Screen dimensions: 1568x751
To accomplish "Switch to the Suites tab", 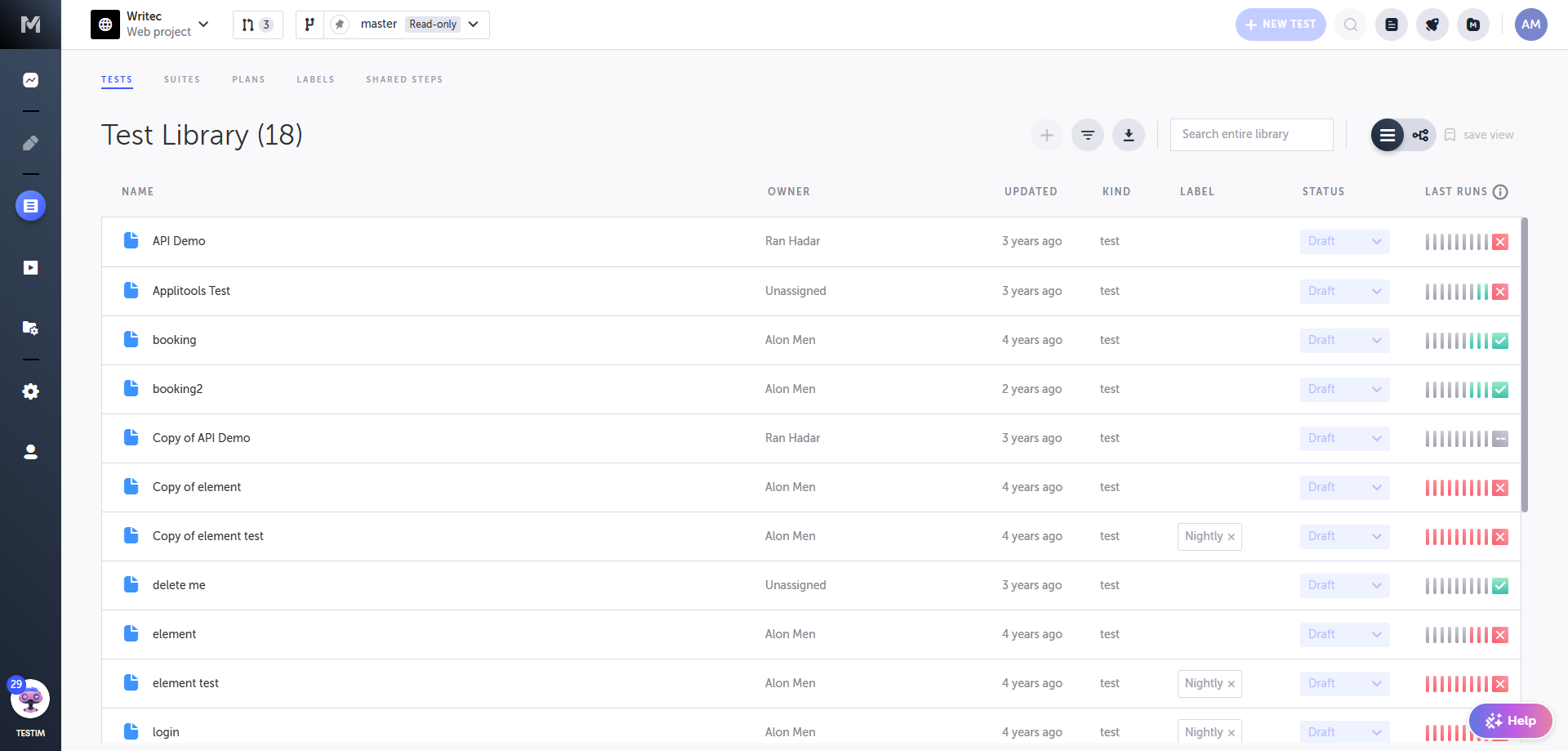I will coord(181,79).
